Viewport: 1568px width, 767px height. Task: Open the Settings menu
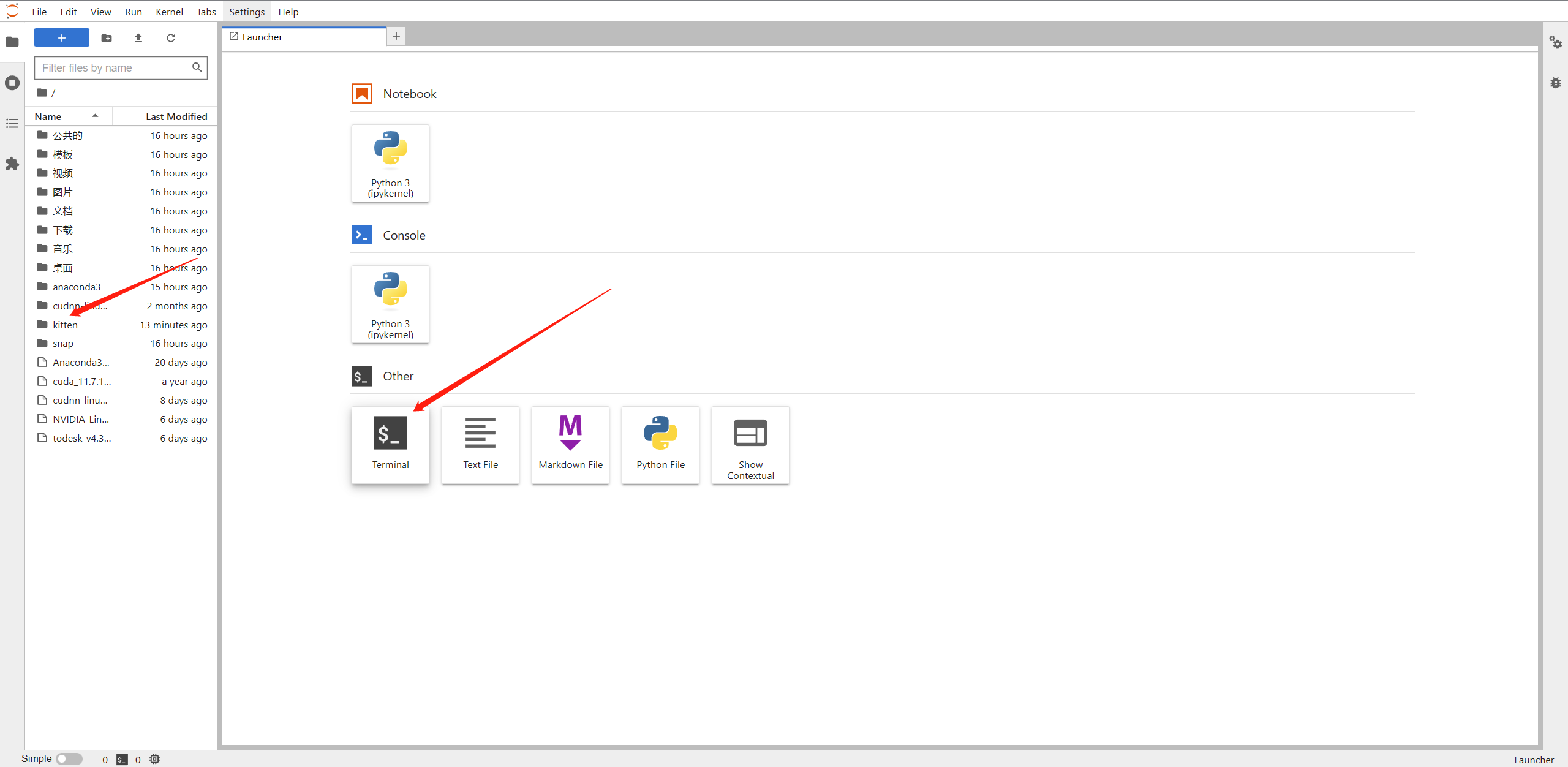[x=247, y=12]
